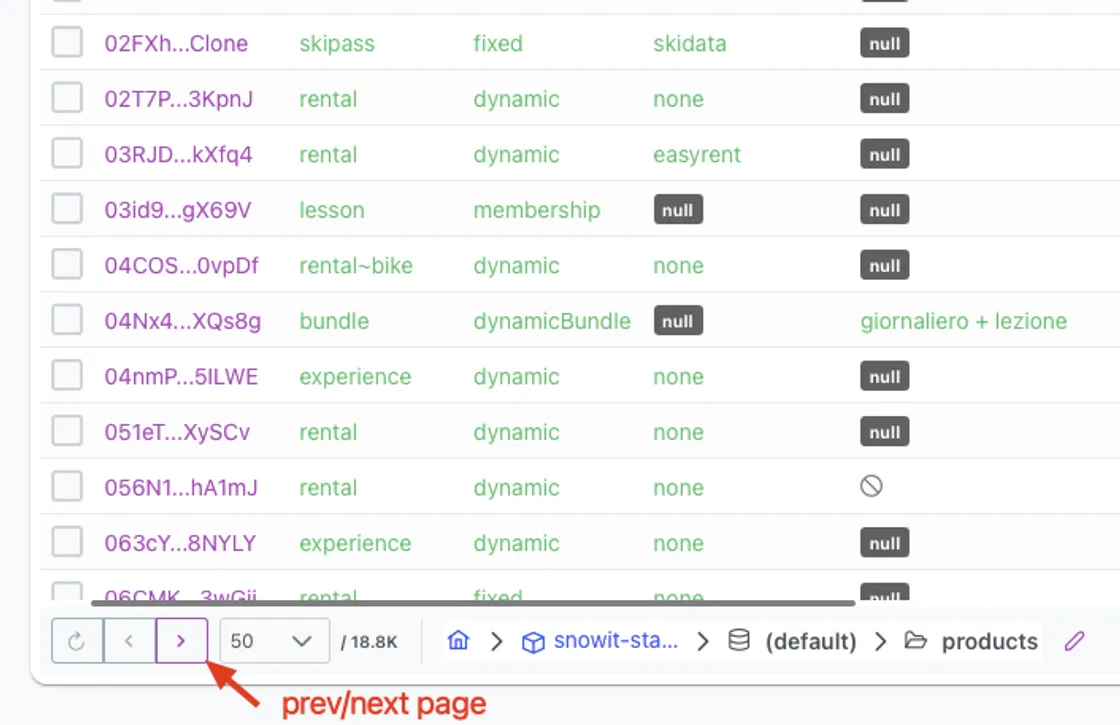Check the box for row 063cY...8NYLY
This screenshot has width=1120, height=725.
coord(67,542)
